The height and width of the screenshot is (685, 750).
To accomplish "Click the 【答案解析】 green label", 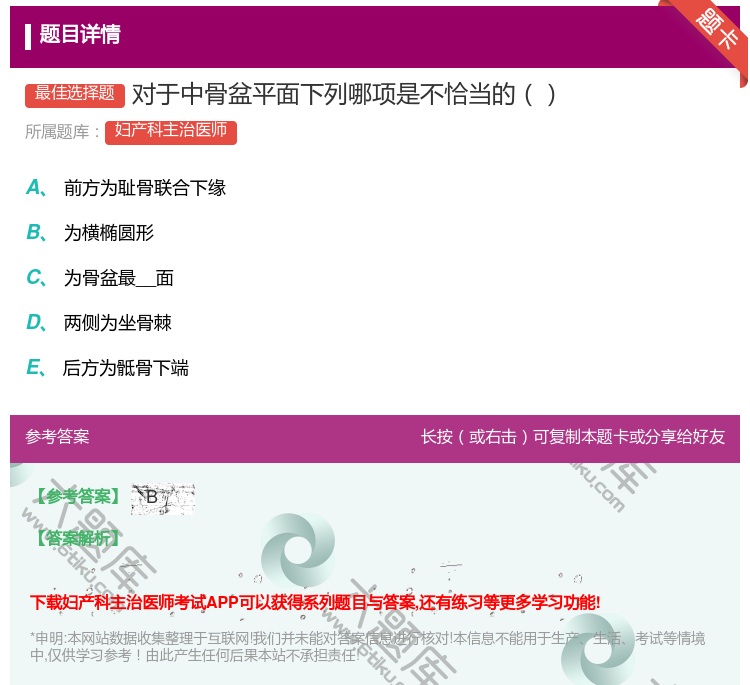I will click(77, 539).
